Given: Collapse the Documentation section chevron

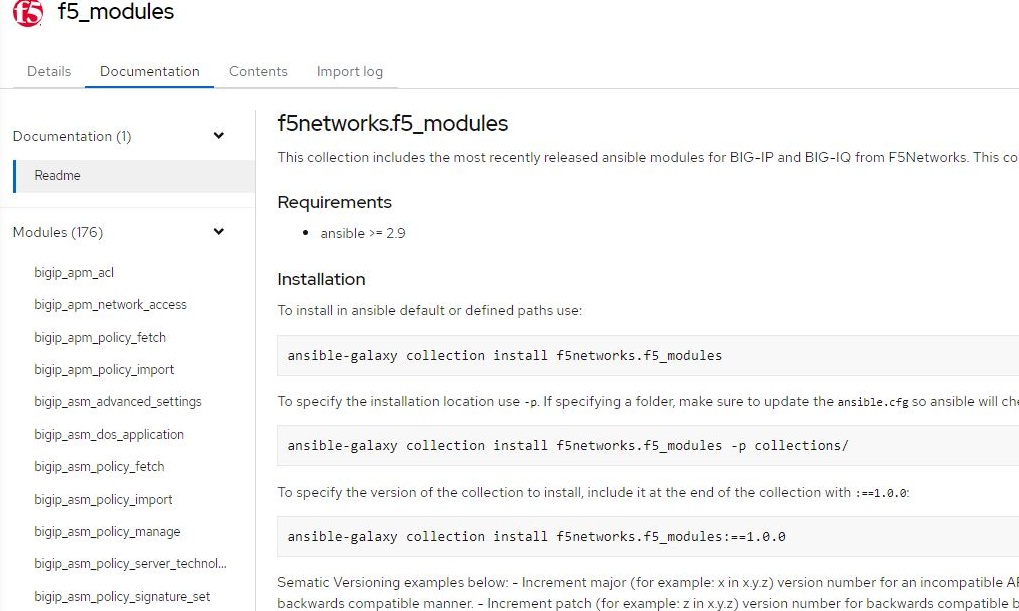Looking at the screenshot, I should coord(219,136).
